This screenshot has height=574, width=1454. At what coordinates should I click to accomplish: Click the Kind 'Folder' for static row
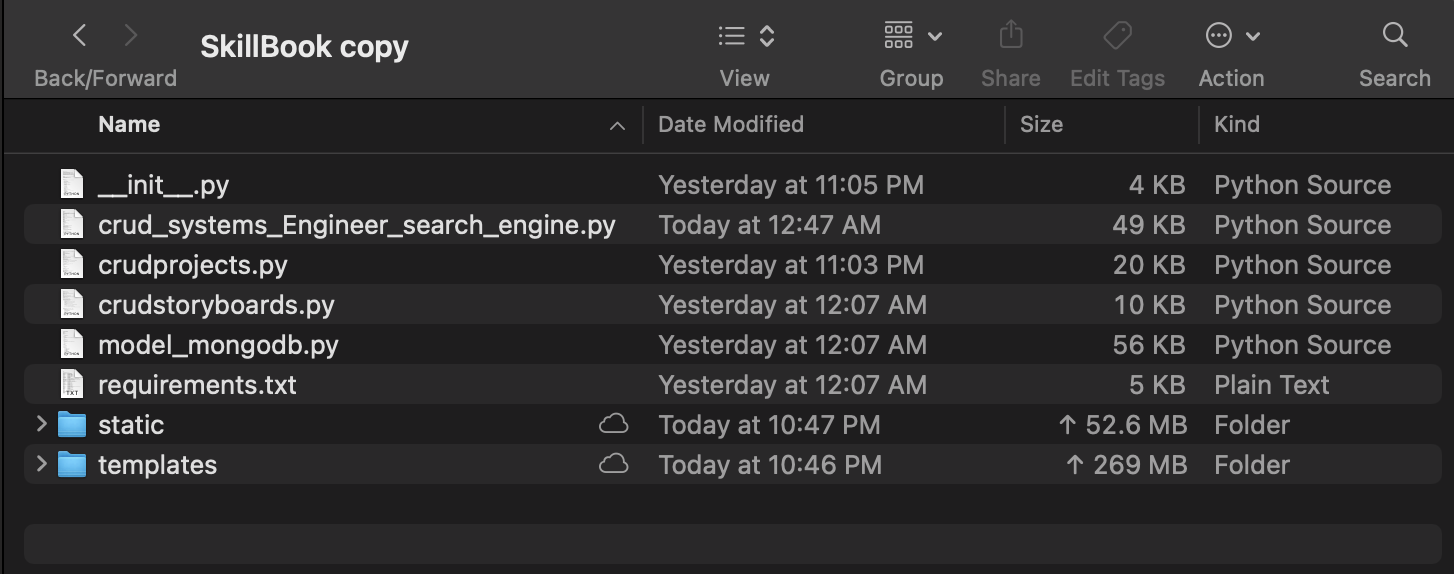pyautogui.click(x=1252, y=425)
